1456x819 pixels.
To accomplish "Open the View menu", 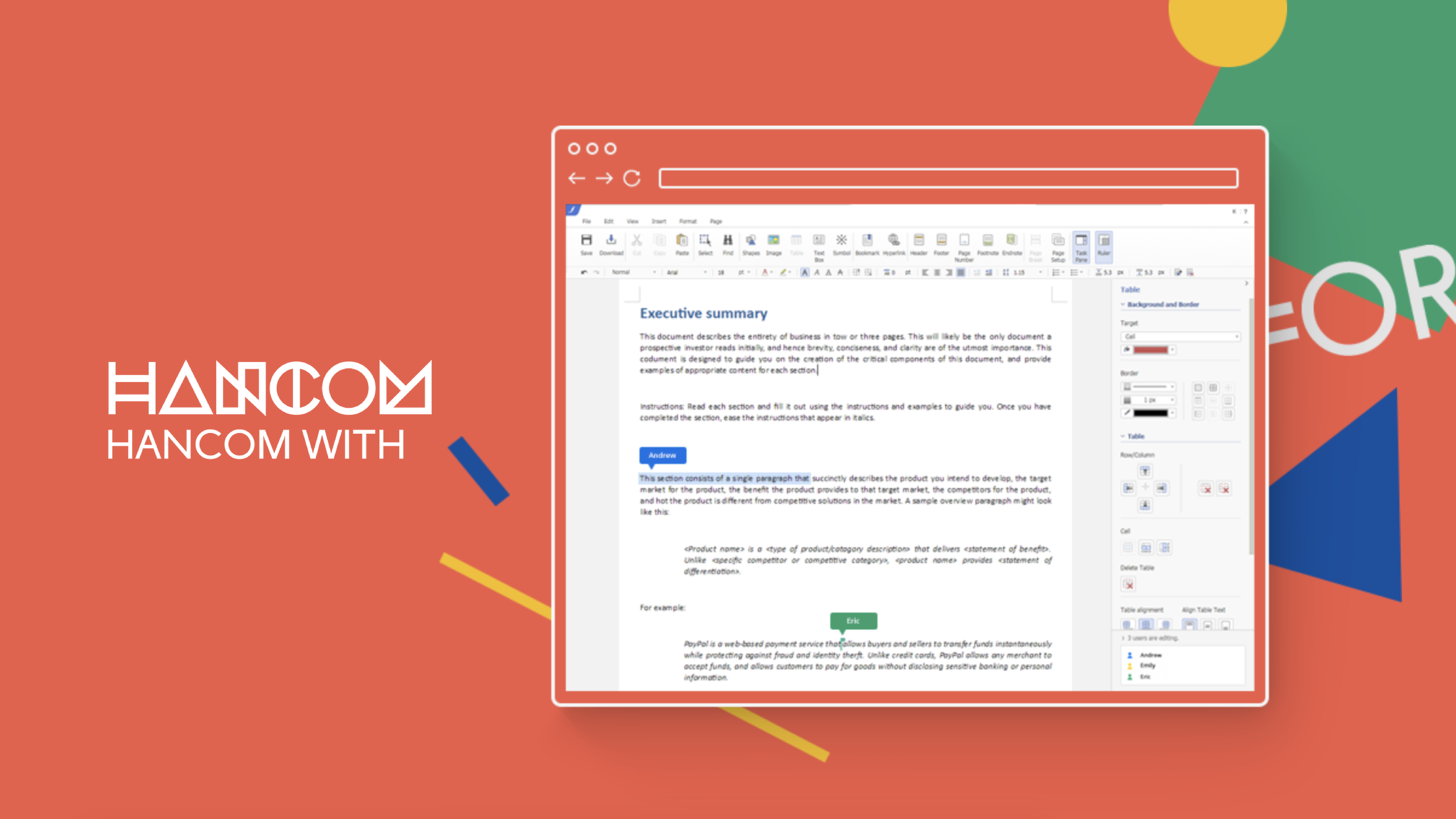I will [x=632, y=221].
